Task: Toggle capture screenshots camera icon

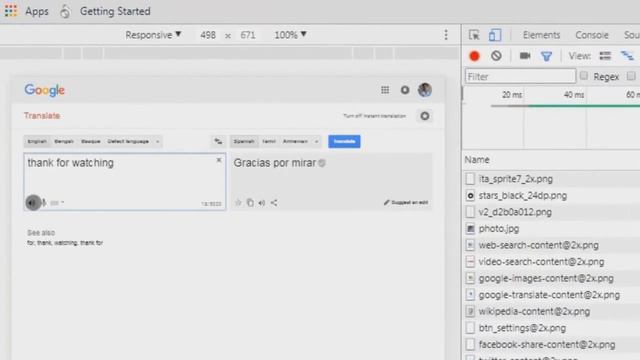Action: tap(525, 56)
